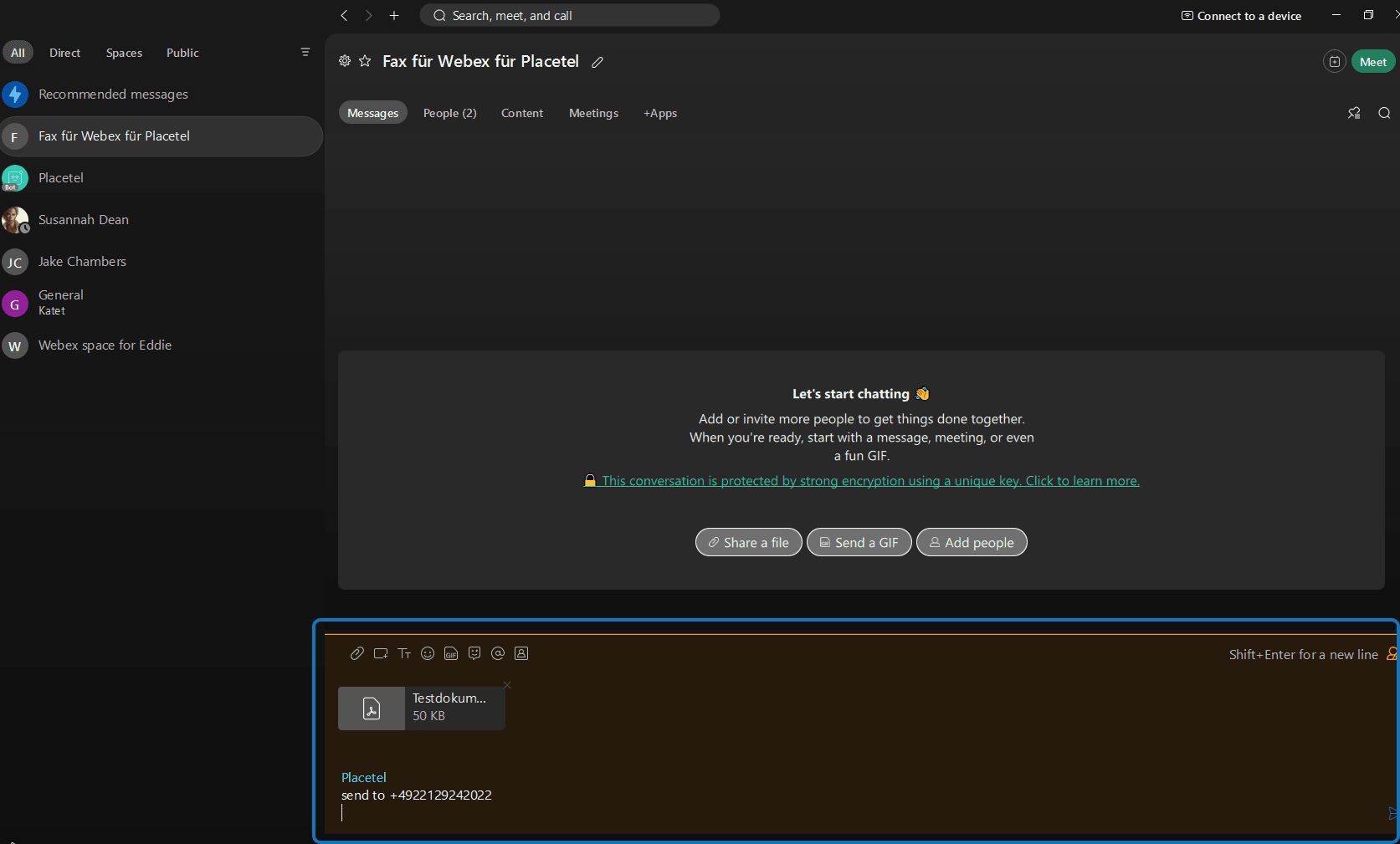Open the emoji picker

tap(428, 653)
